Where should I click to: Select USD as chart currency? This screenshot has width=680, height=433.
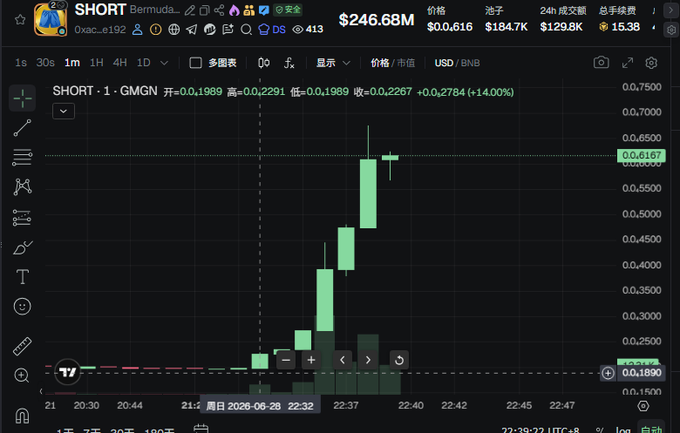[x=444, y=63]
